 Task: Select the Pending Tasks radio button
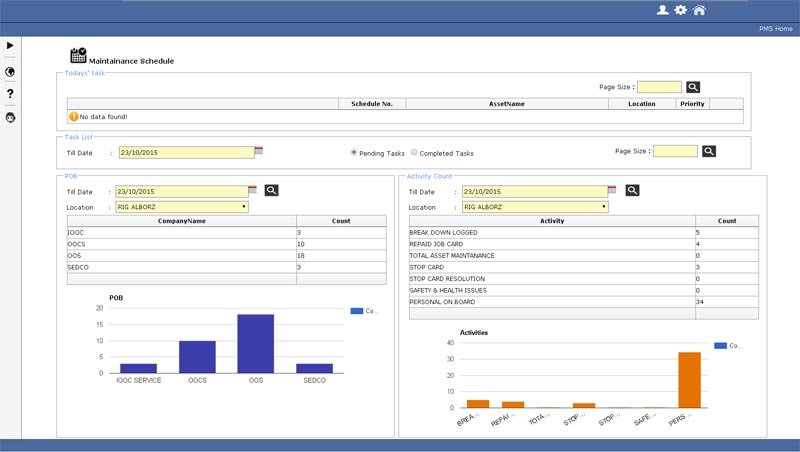click(354, 153)
